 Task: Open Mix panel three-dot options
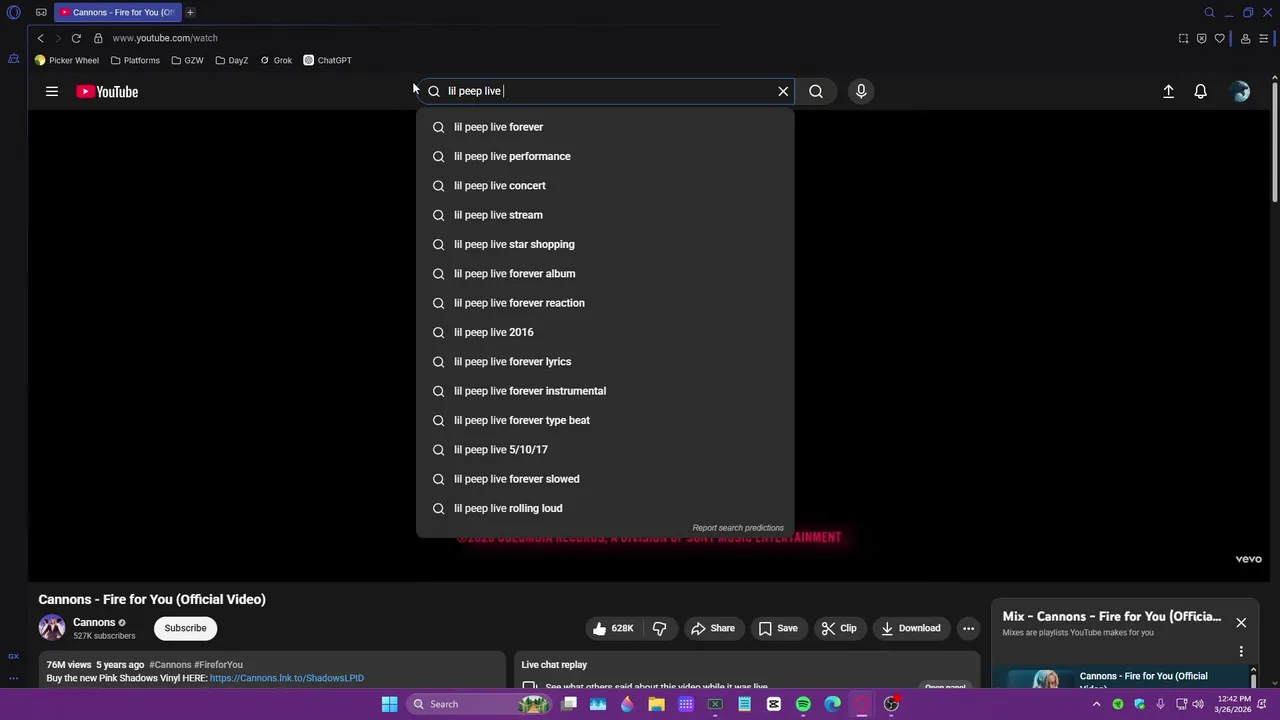click(1241, 651)
